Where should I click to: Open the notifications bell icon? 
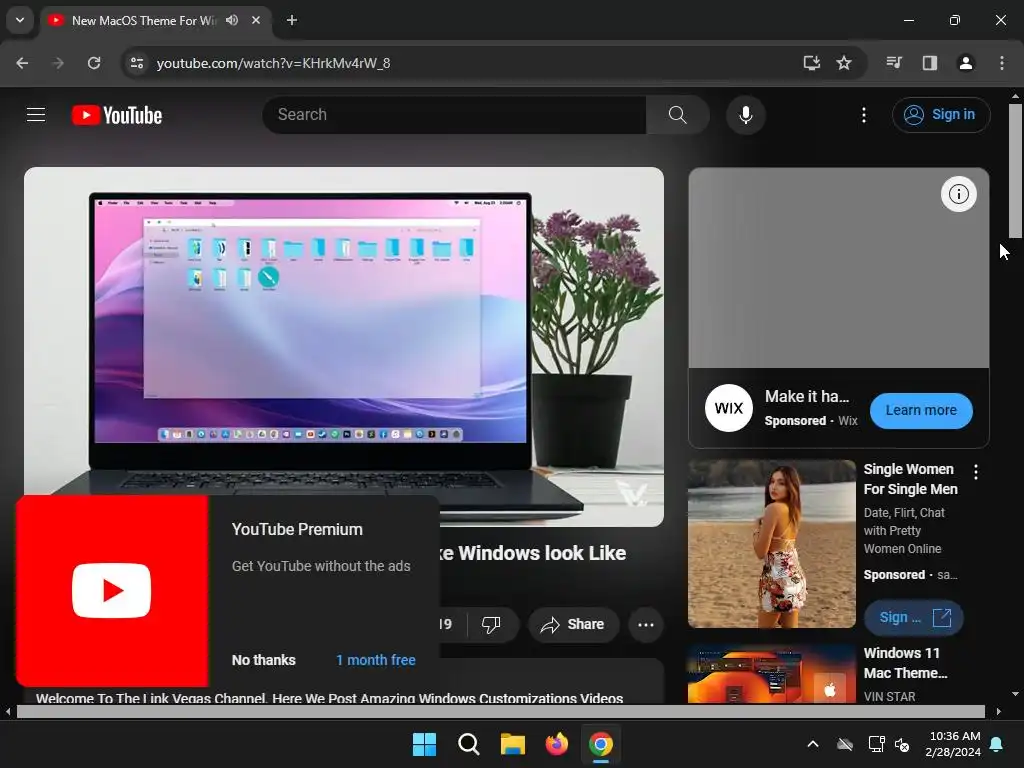(x=997, y=744)
